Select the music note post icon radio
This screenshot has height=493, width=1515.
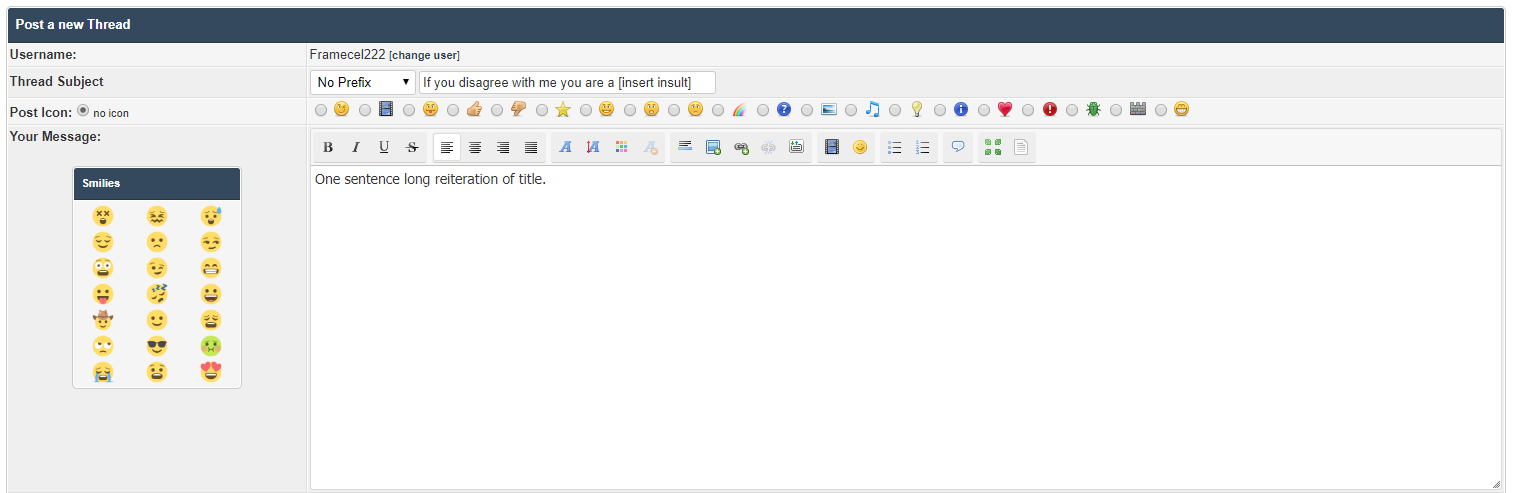click(852, 110)
